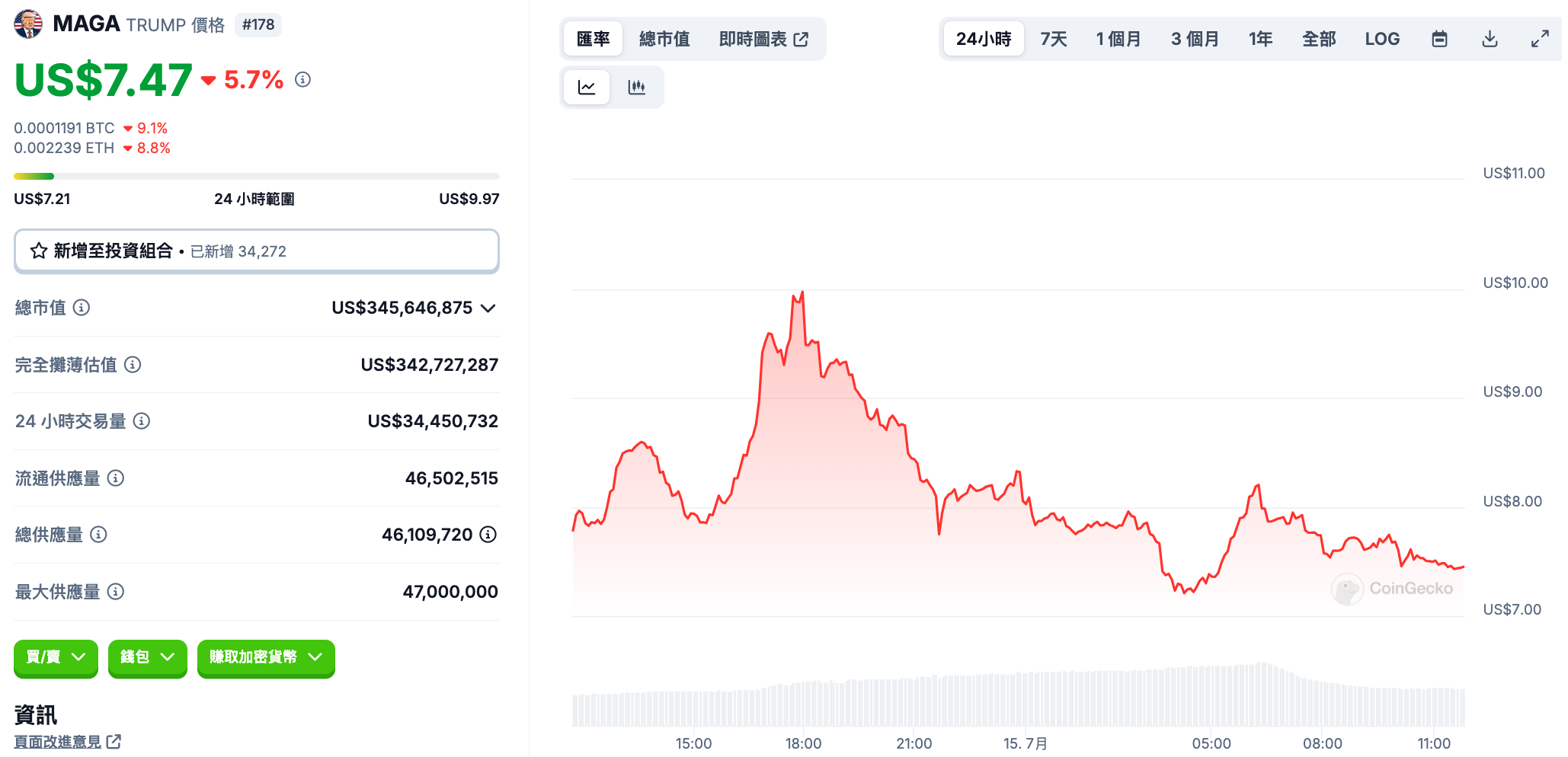
Task: Click the external-link icon beside 頁面改進意見
Action: point(114,741)
